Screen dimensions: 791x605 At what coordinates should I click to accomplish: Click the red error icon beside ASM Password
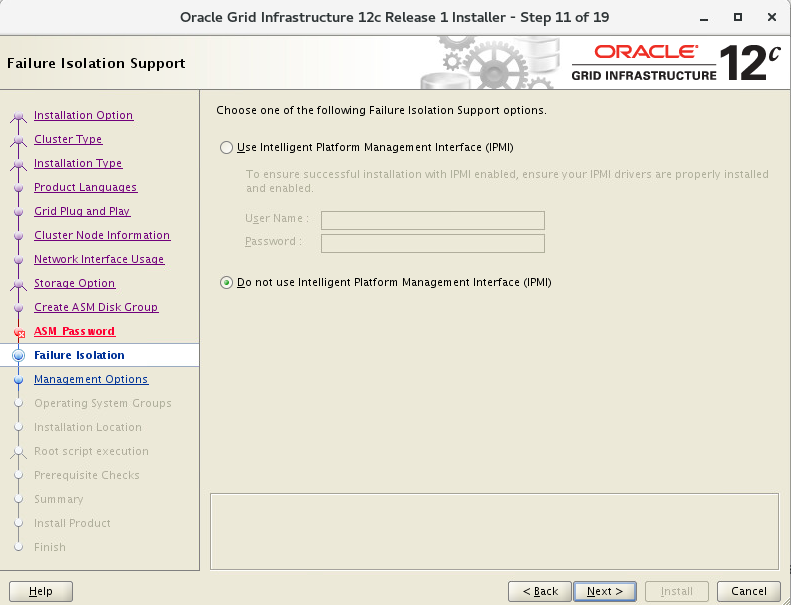point(19,333)
